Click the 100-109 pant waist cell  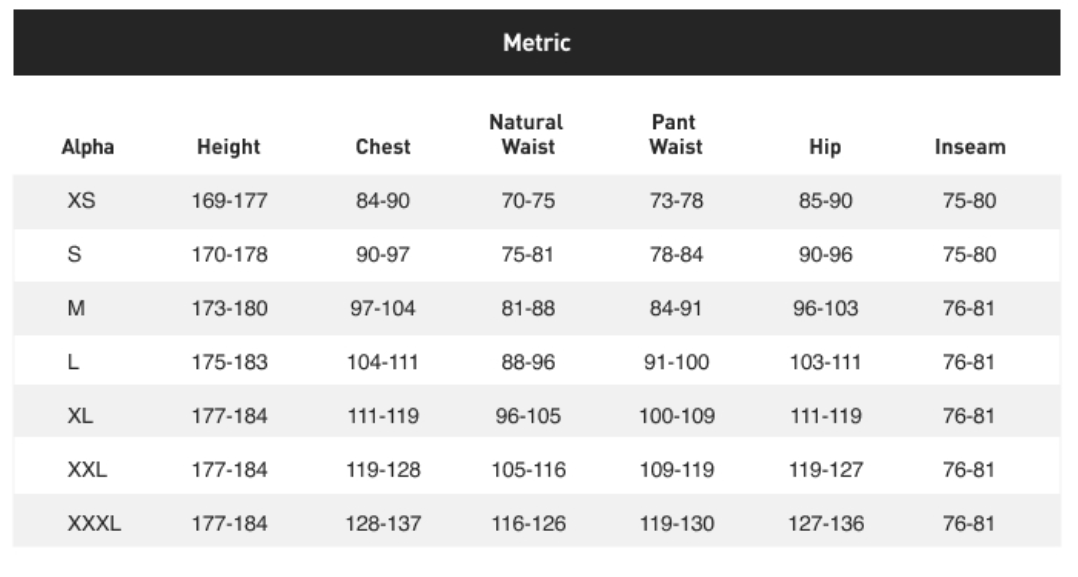[x=676, y=415]
